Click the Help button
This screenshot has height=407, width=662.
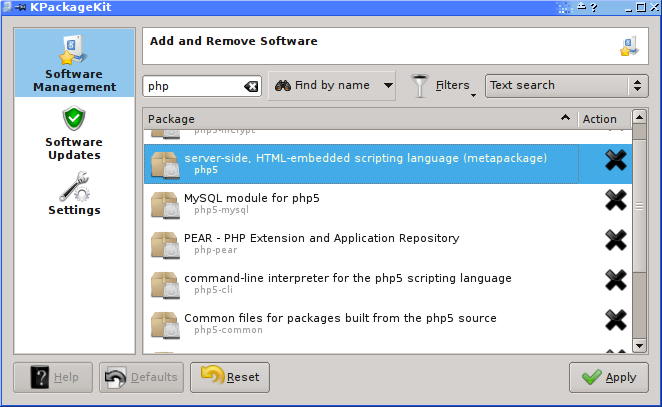53,377
